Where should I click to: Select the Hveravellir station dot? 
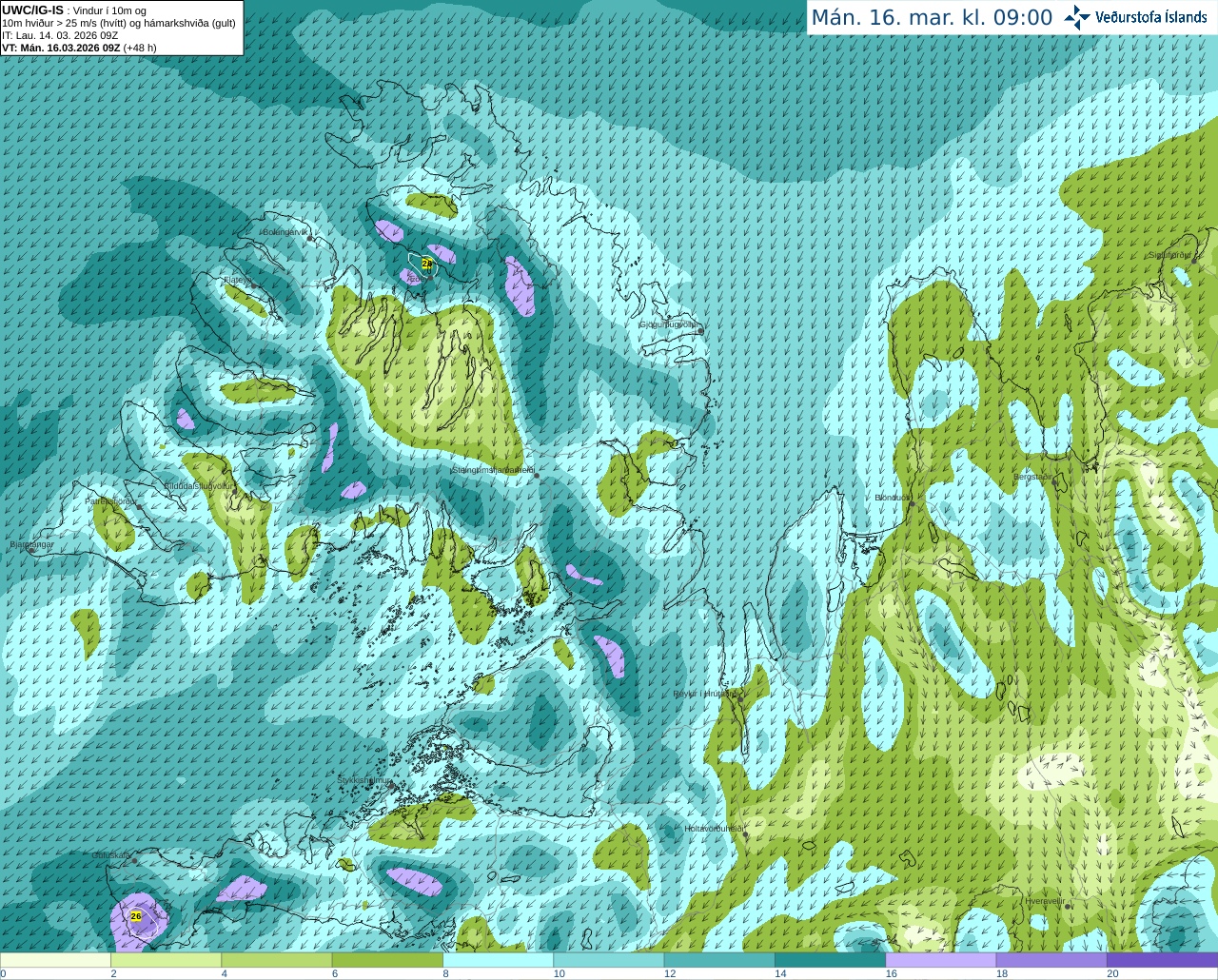1069,907
